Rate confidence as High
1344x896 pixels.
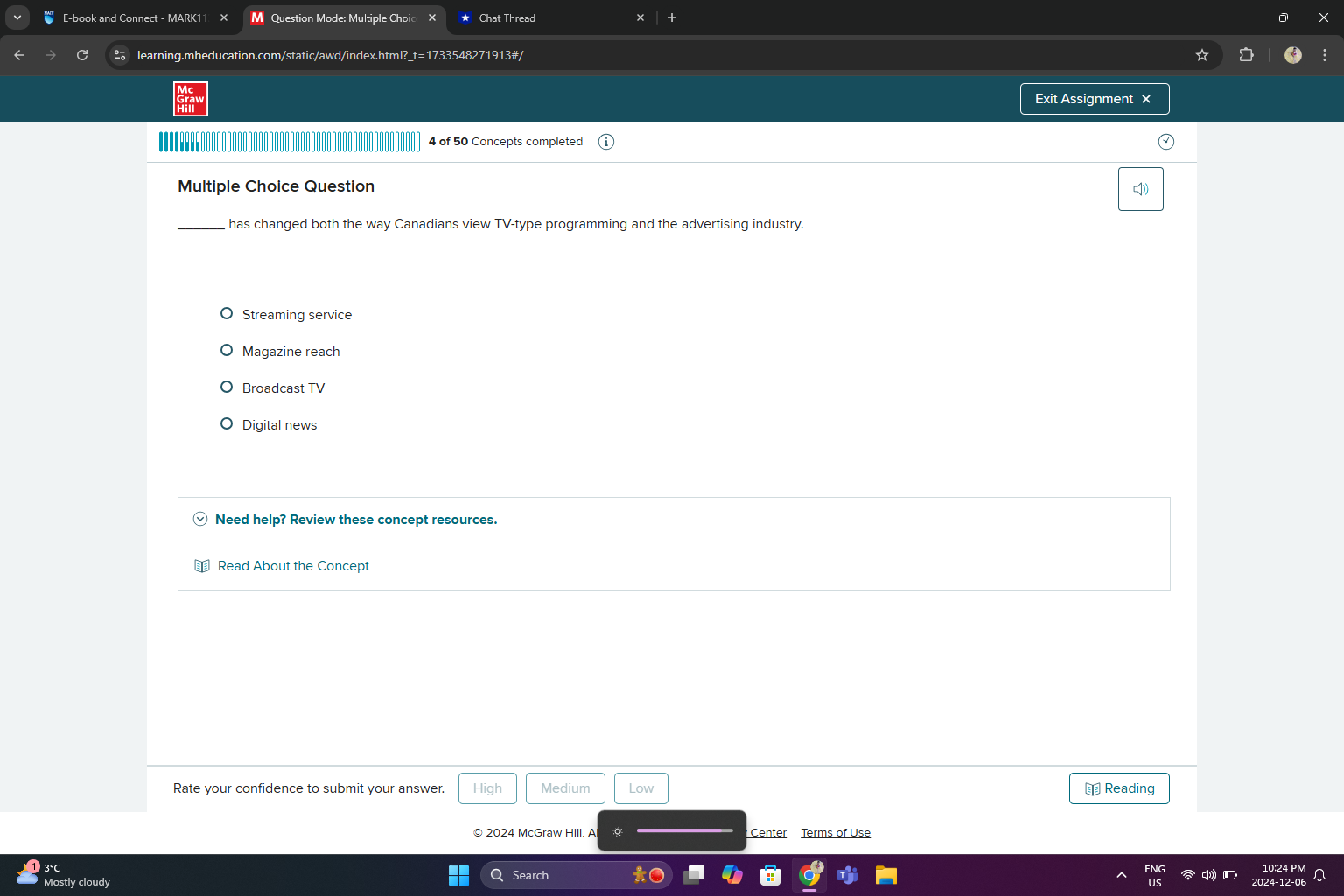(487, 788)
